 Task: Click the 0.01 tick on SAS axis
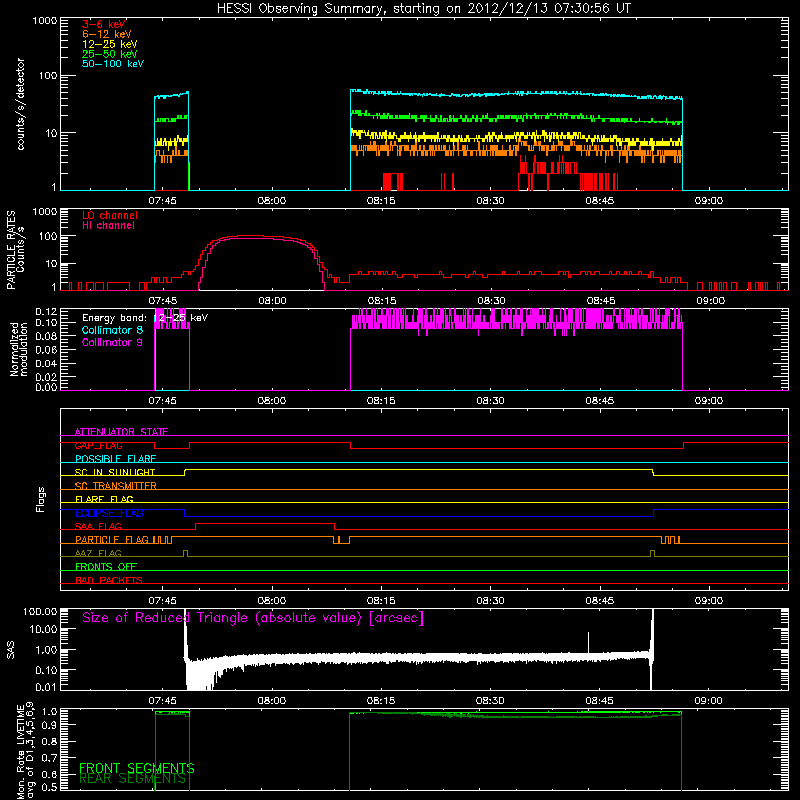[x=46, y=687]
